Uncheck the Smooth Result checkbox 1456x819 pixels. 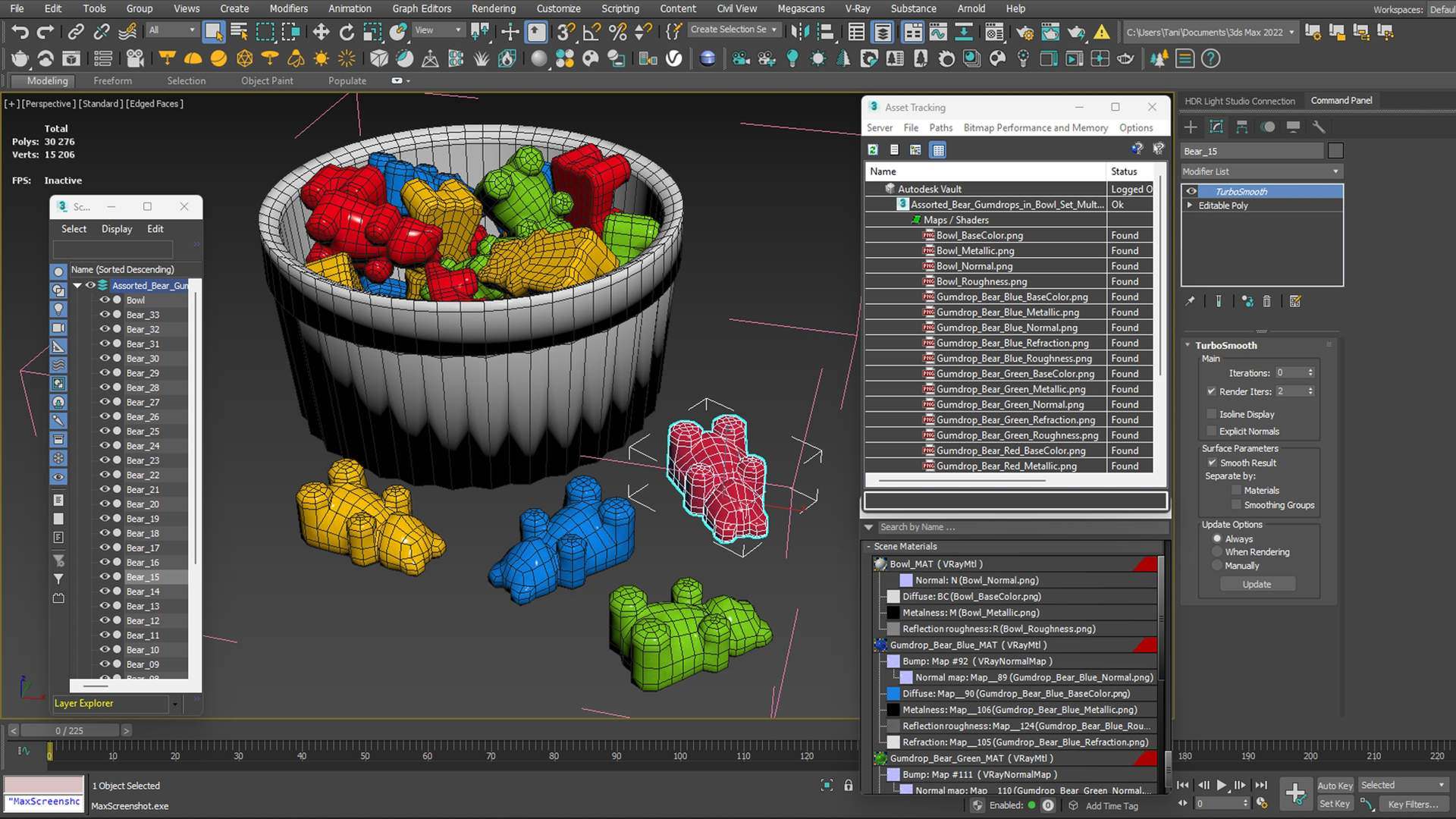1212,463
